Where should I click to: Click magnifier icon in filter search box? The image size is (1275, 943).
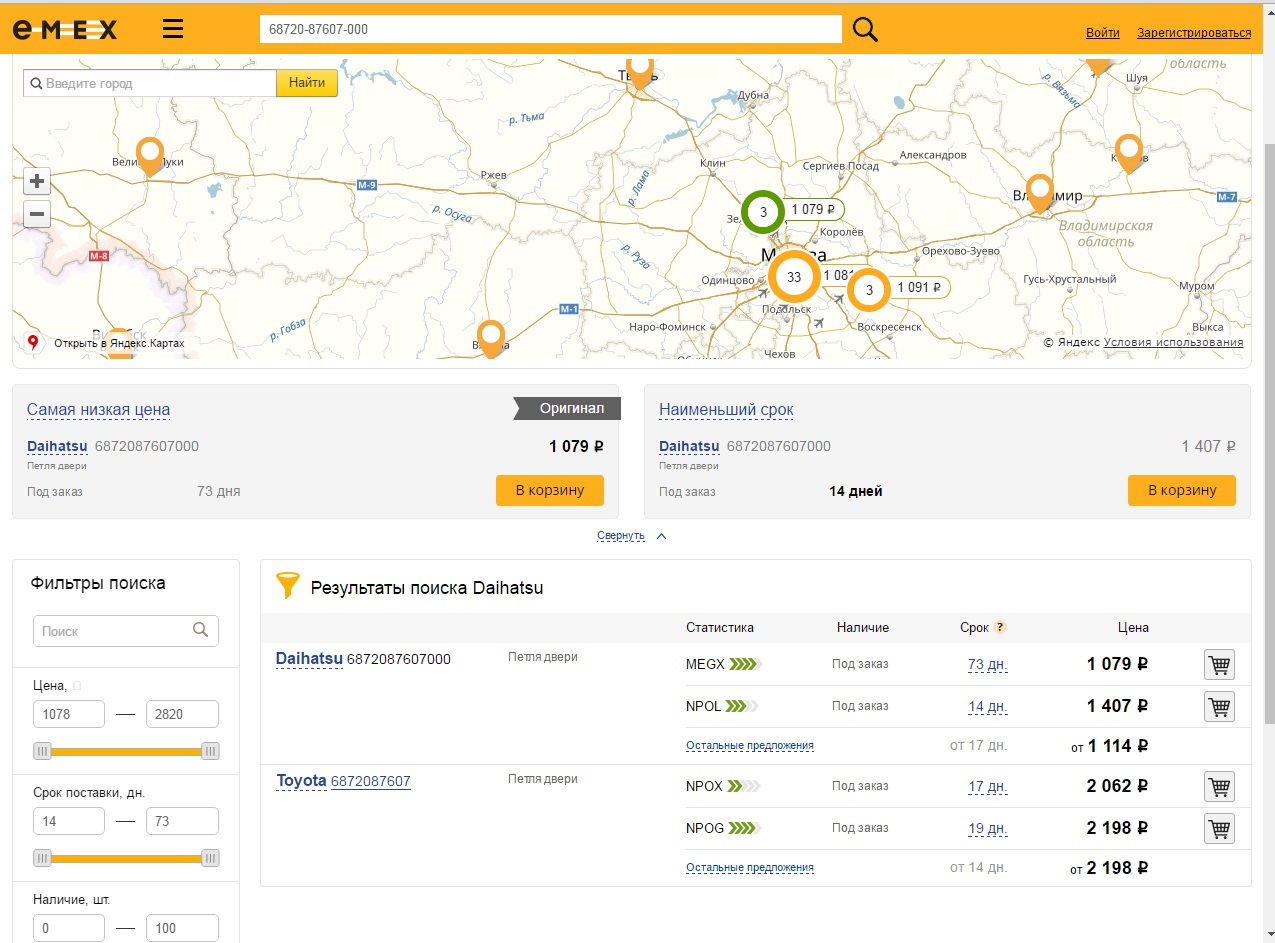[x=201, y=630]
